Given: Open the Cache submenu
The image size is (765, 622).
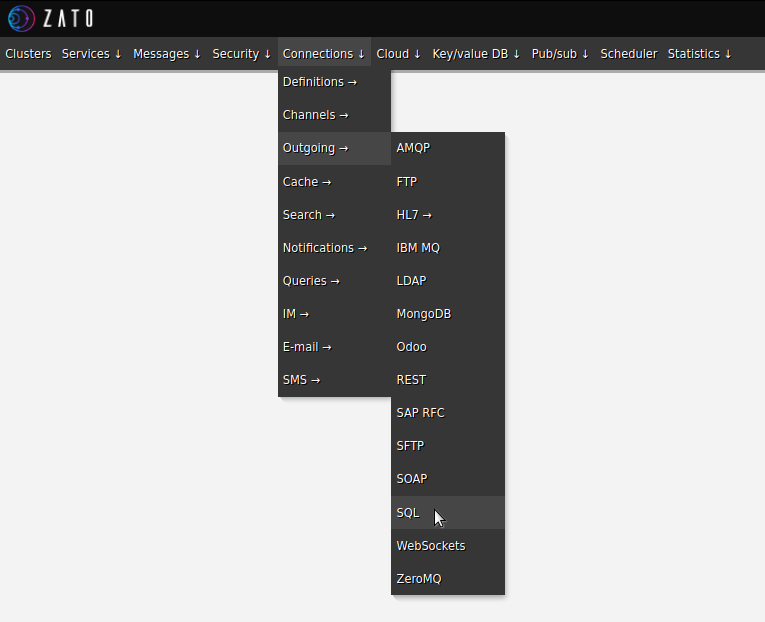Looking at the screenshot, I should 334,182.
